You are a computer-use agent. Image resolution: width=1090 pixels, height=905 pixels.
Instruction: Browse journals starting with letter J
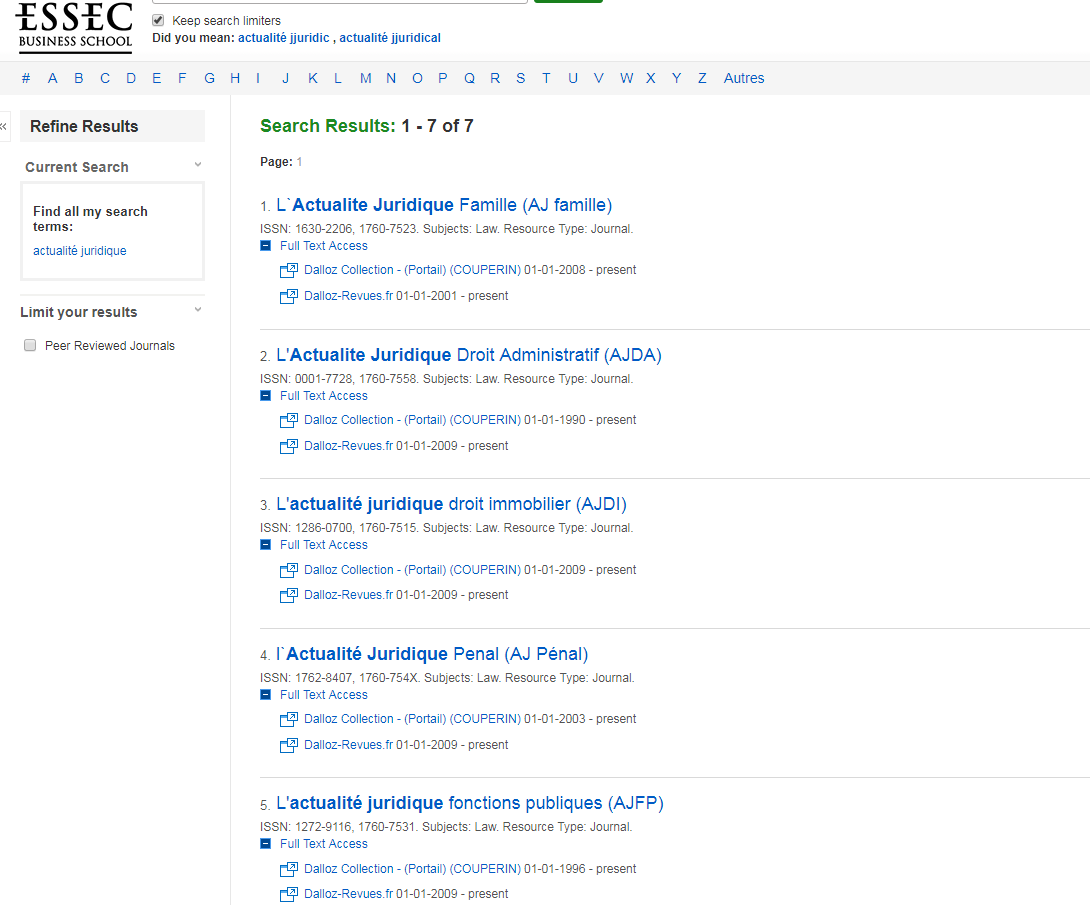(285, 79)
